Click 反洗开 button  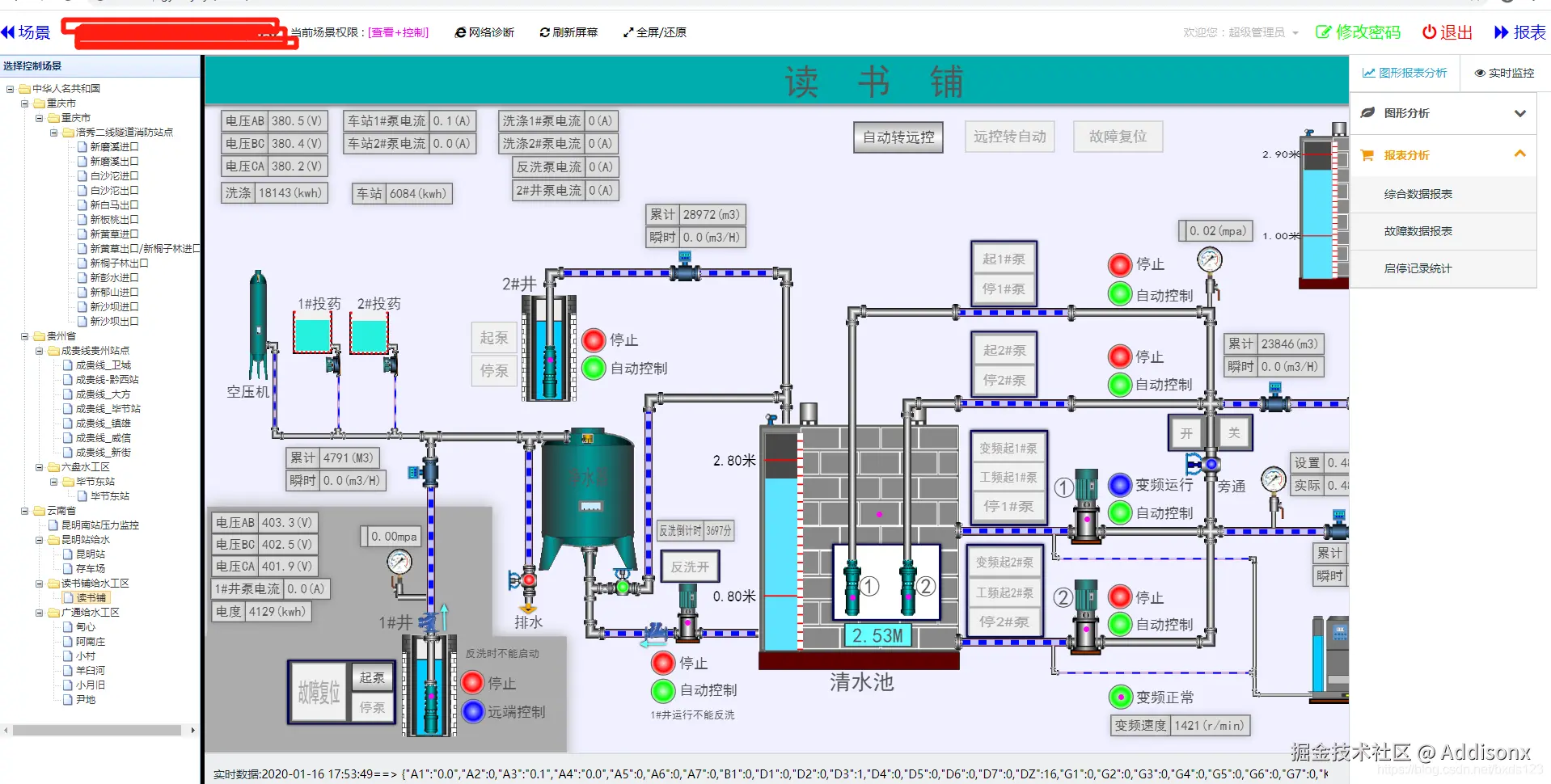tap(690, 567)
